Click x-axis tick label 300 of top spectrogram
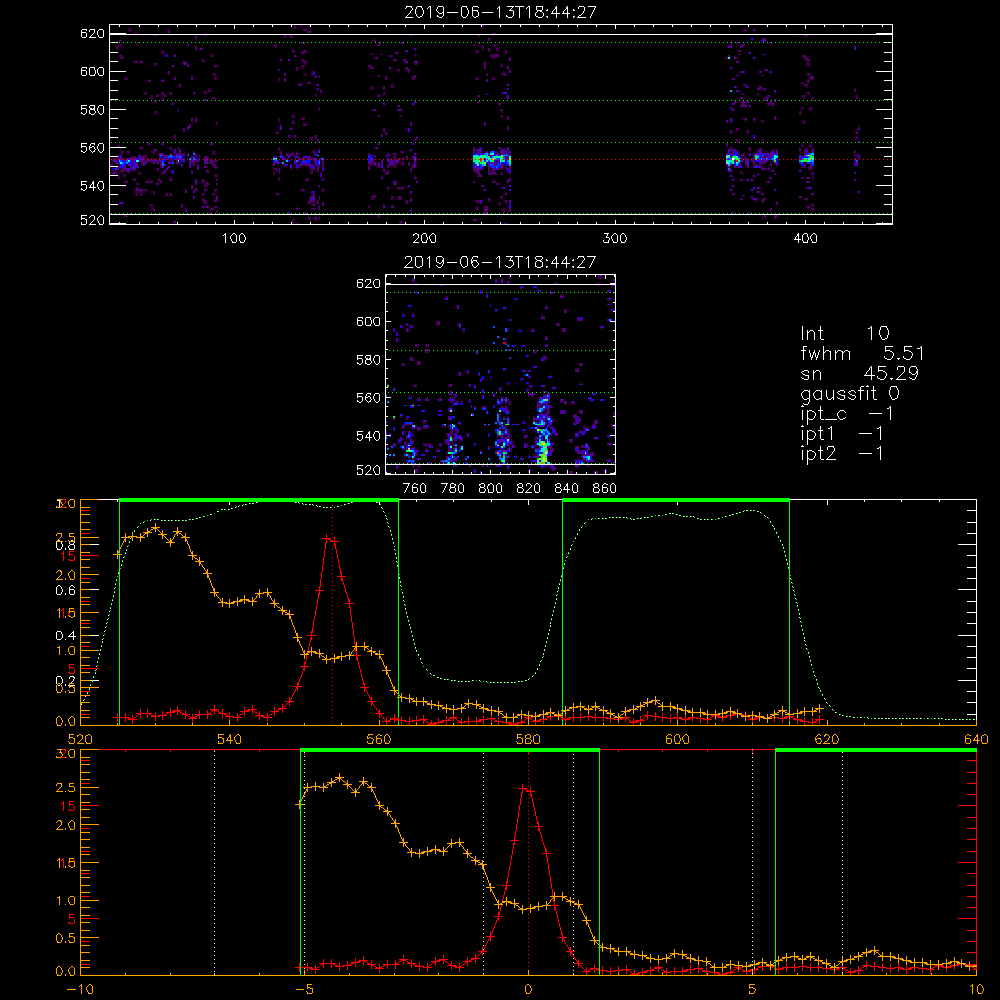Image resolution: width=1000 pixels, height=1000 pixels. (x=615, y=239)
